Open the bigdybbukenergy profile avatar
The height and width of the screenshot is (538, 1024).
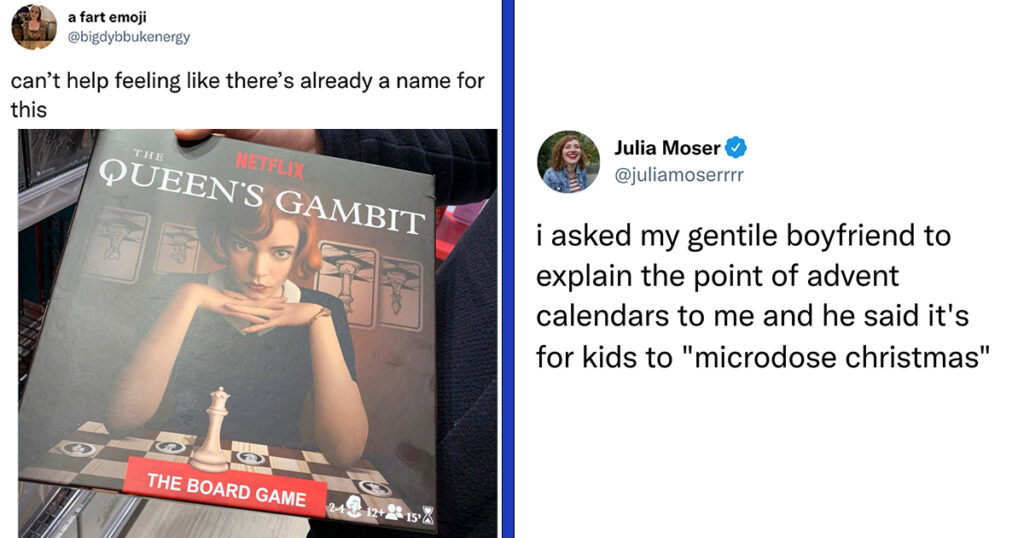(x=34, y=26)
